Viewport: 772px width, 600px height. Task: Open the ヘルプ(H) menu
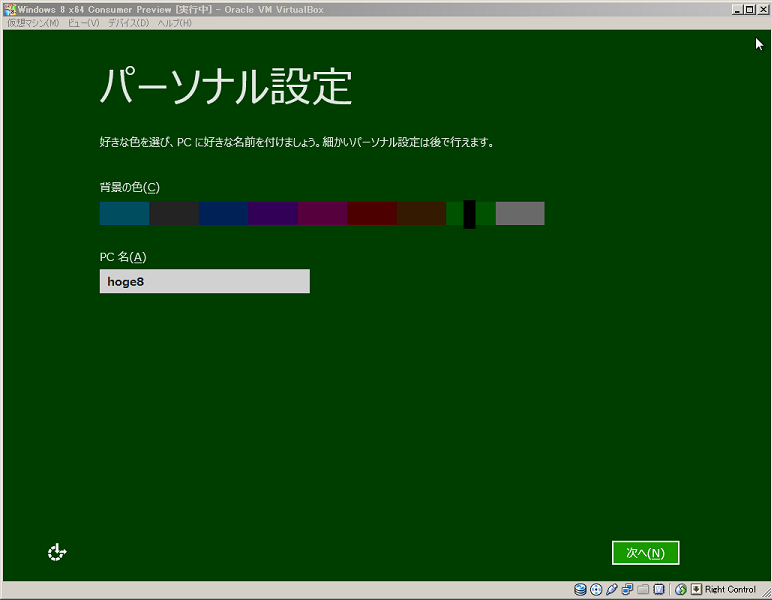point(173,23)
